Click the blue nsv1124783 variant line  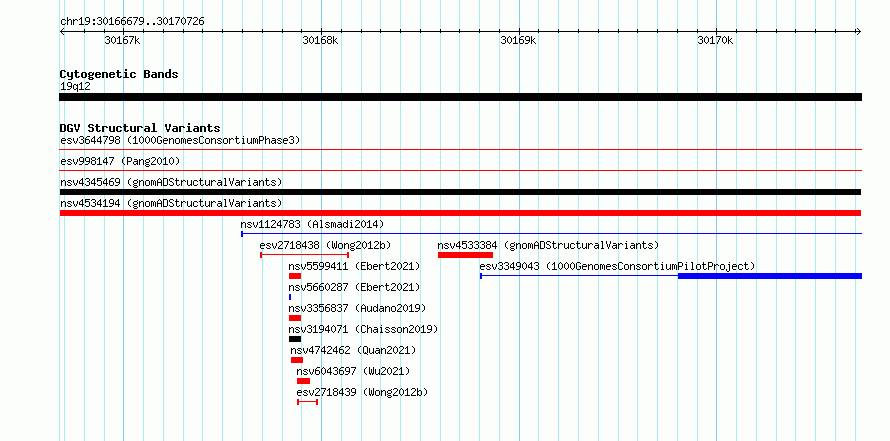pos(552,234)
